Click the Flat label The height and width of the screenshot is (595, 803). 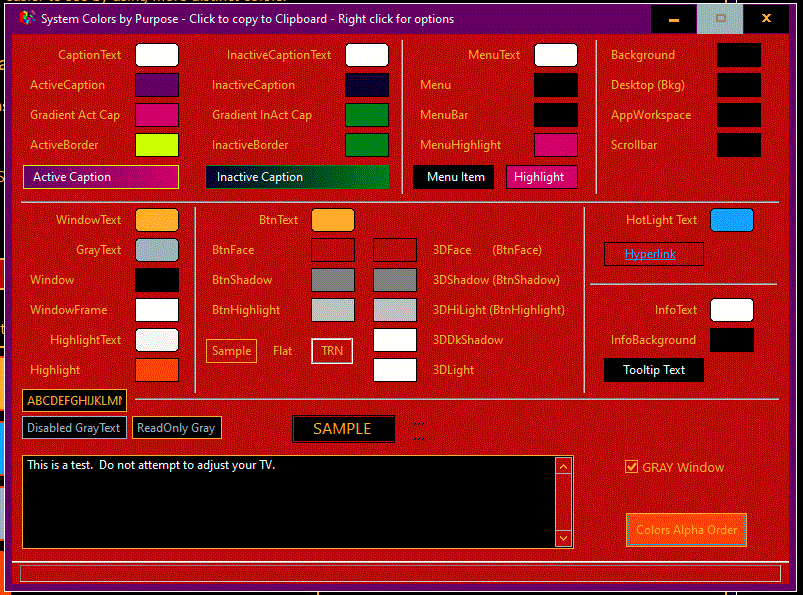283,351
